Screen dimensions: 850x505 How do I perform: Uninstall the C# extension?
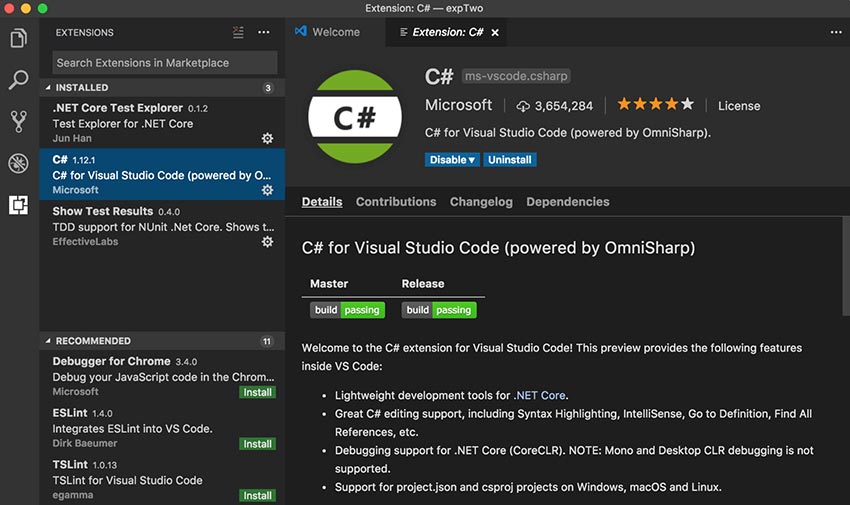510,160
